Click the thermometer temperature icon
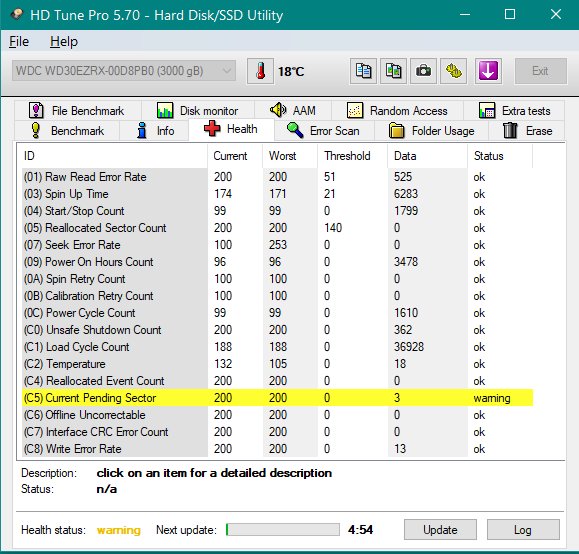 coord(260,71)
